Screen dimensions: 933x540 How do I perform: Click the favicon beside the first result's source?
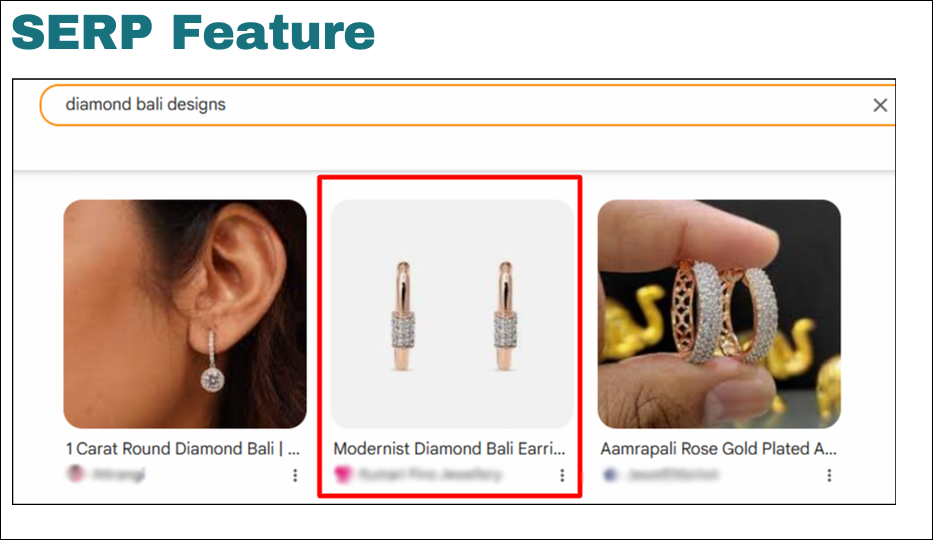click(x=76, y=474)
